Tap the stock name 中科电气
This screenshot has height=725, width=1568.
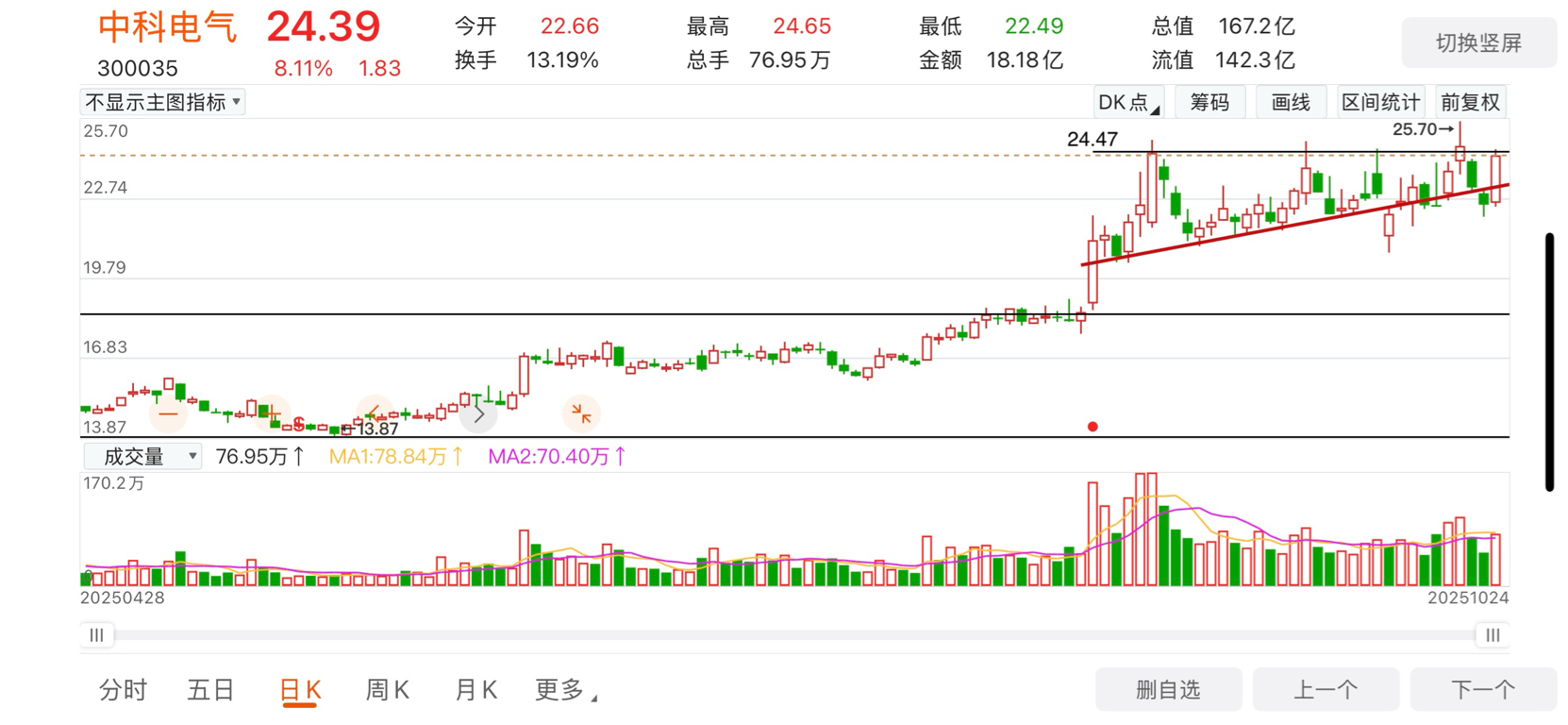(167, 26)
